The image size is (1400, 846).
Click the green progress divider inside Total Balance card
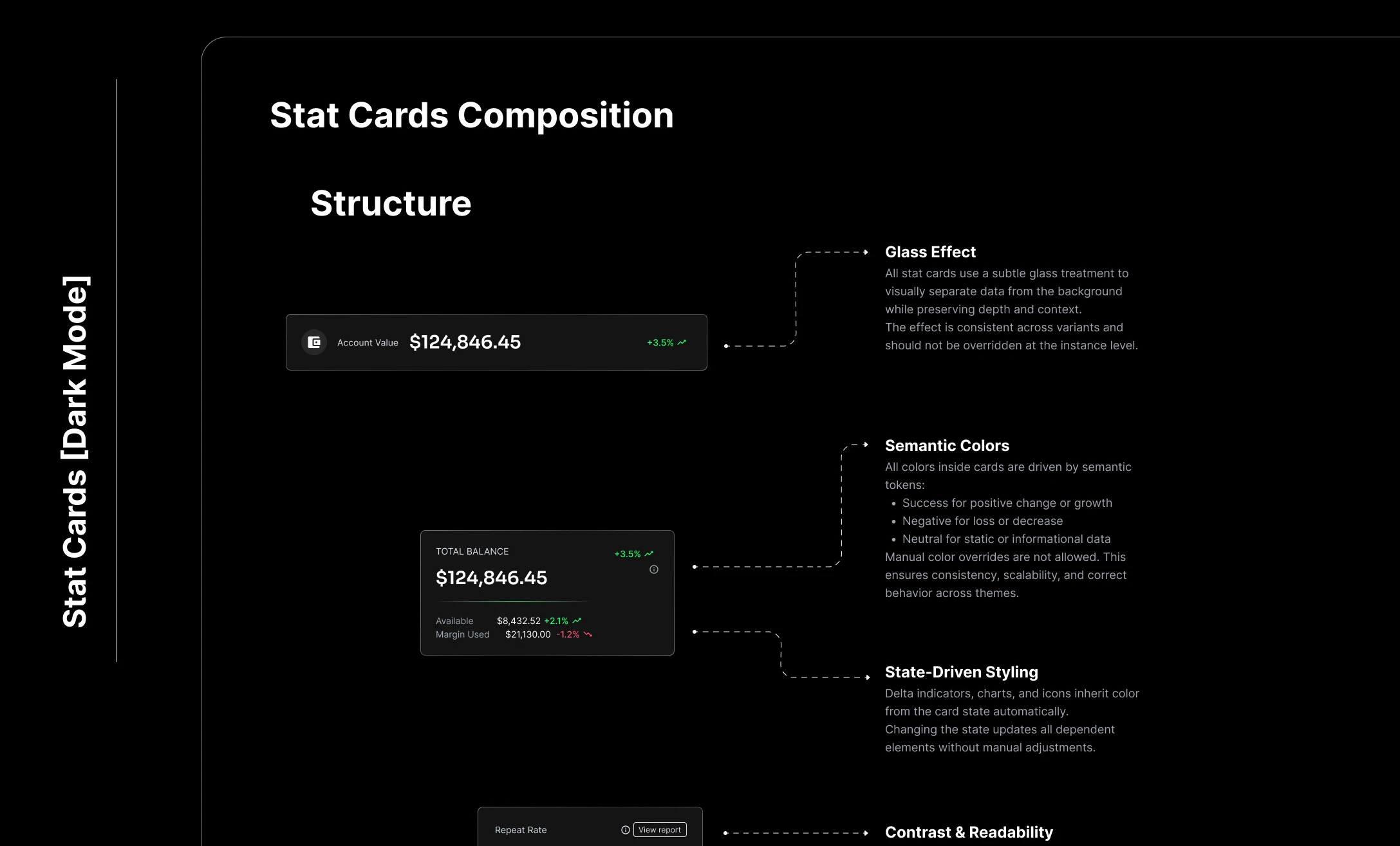coord(515,601)
